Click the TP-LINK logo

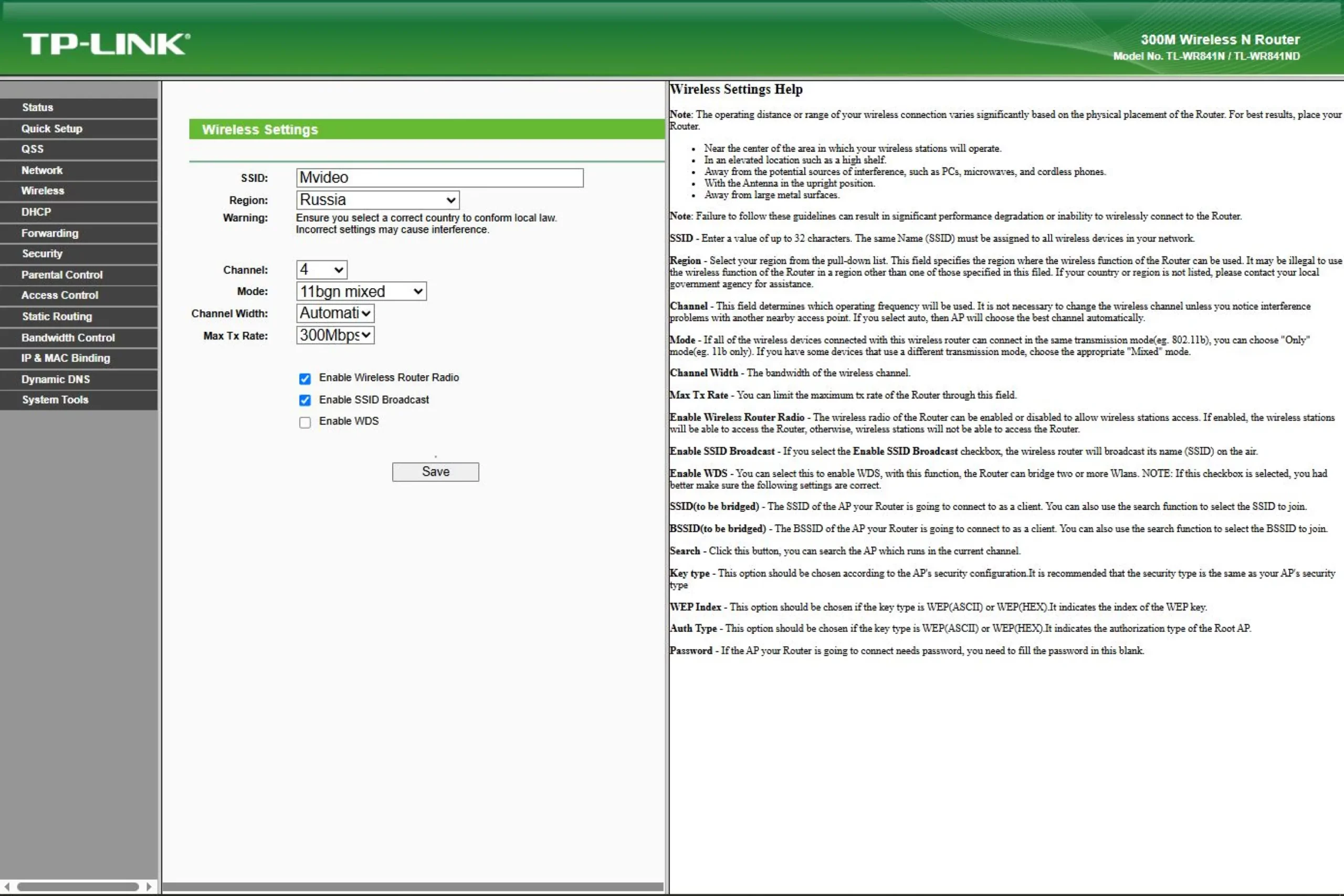pyautogui.click(x=106, y=44)
